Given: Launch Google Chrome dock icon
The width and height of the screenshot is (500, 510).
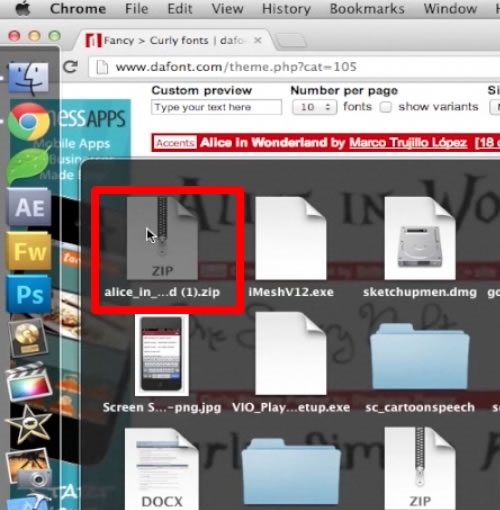Looking at the screenshot, I should [29, 121].
